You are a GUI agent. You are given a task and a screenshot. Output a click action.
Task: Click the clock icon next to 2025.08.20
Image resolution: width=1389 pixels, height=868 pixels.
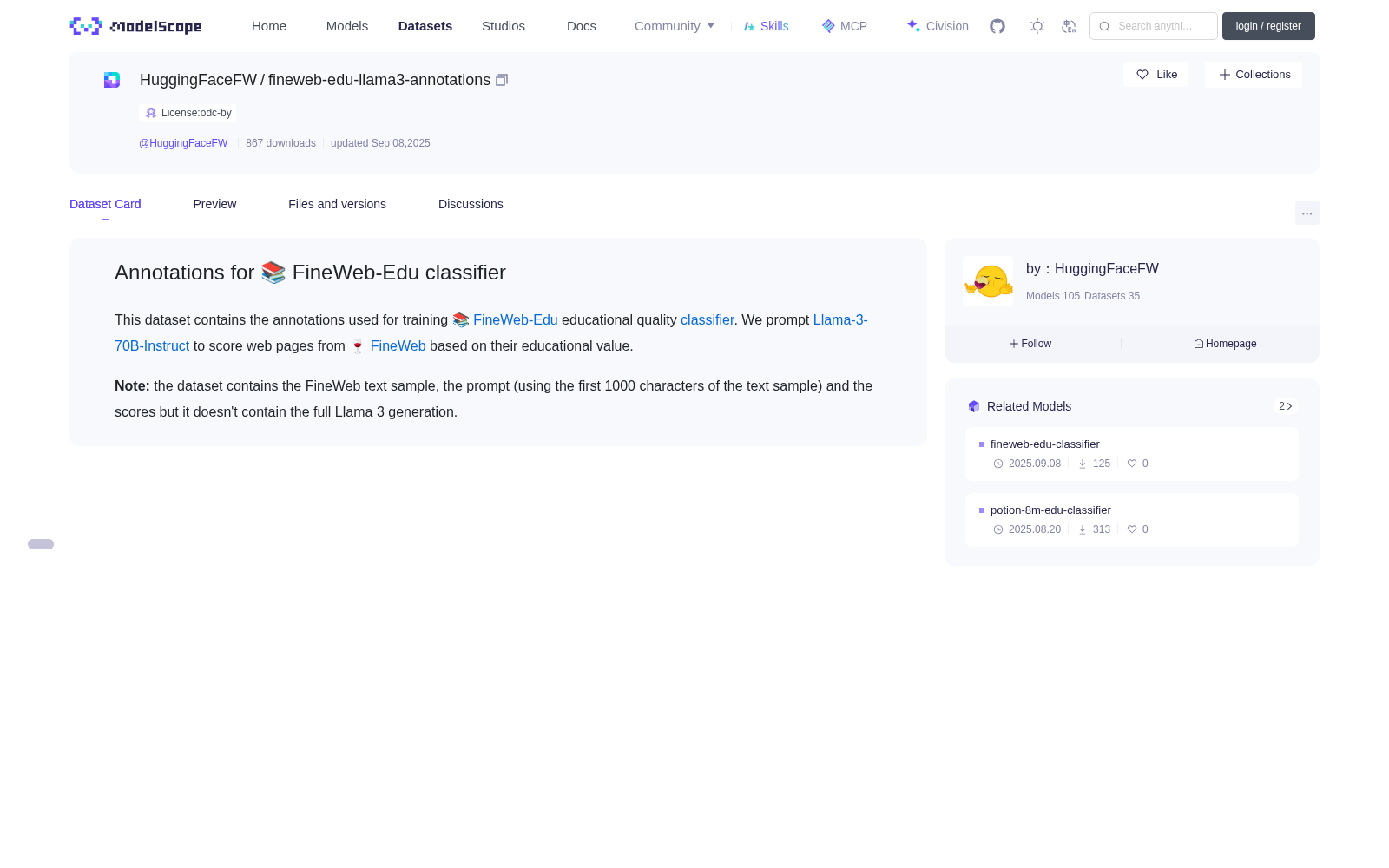click(998, 529)
